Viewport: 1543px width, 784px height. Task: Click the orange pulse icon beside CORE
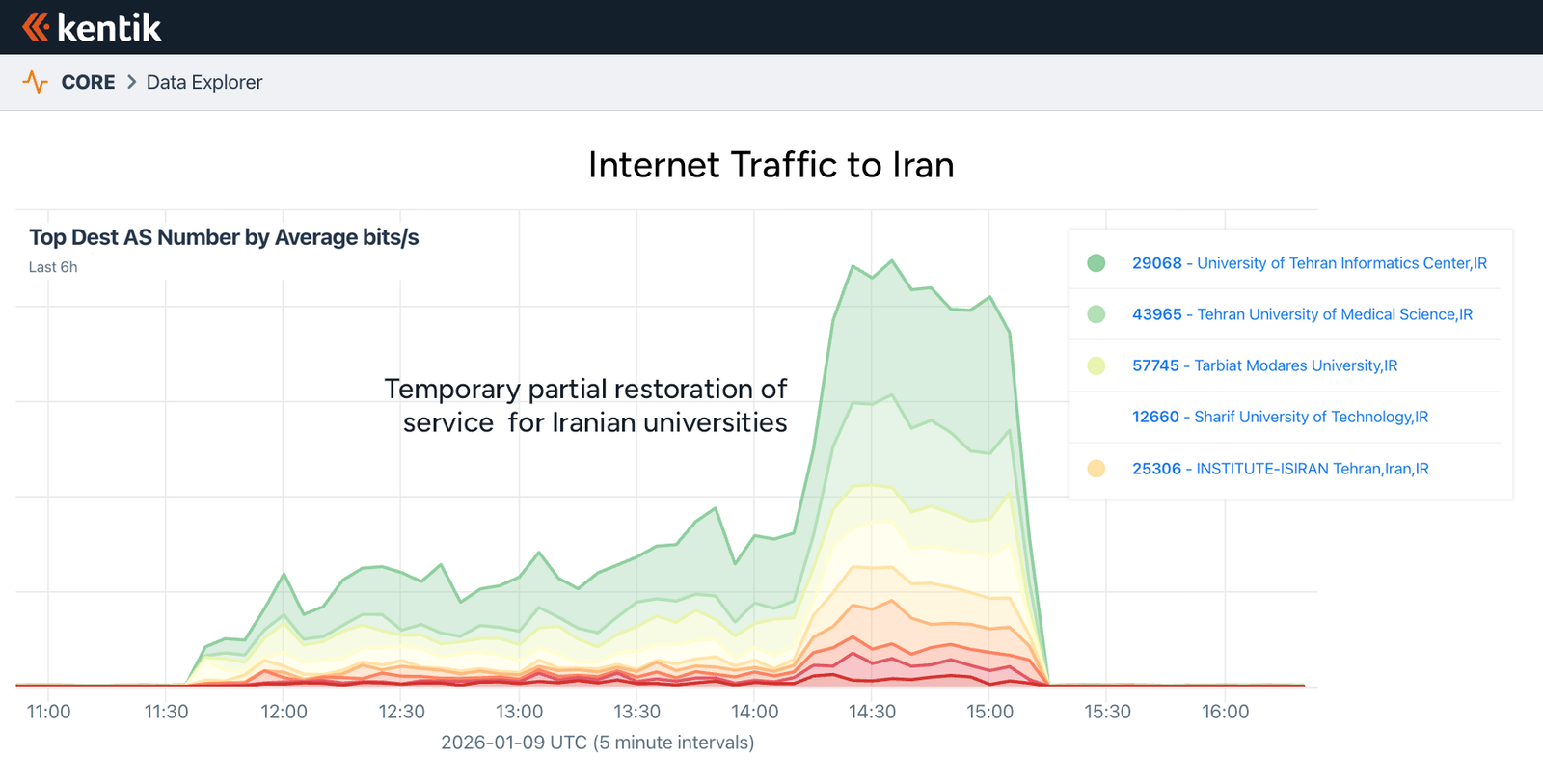[36, 82]
